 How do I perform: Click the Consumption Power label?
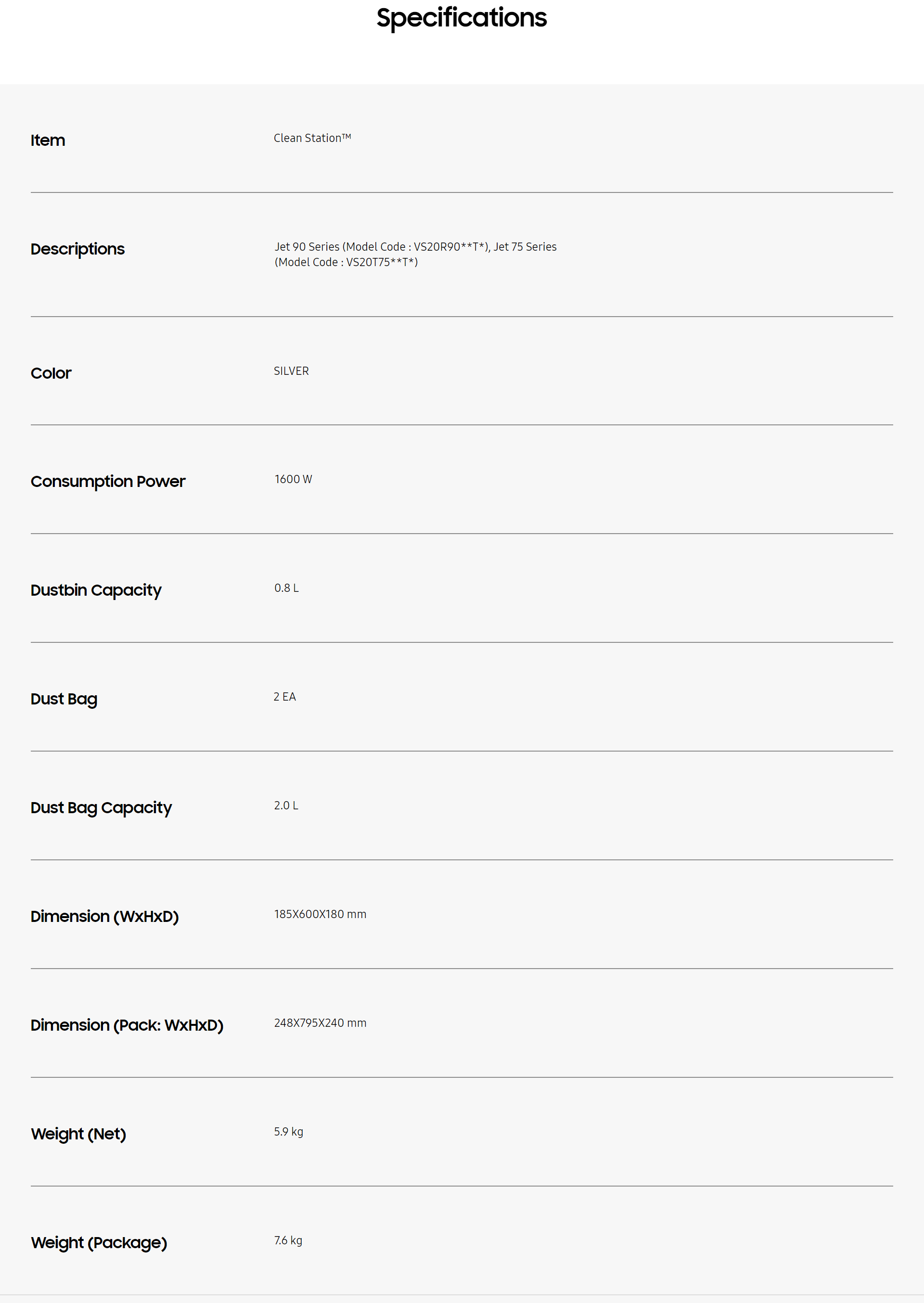click(x=108, y=482)
